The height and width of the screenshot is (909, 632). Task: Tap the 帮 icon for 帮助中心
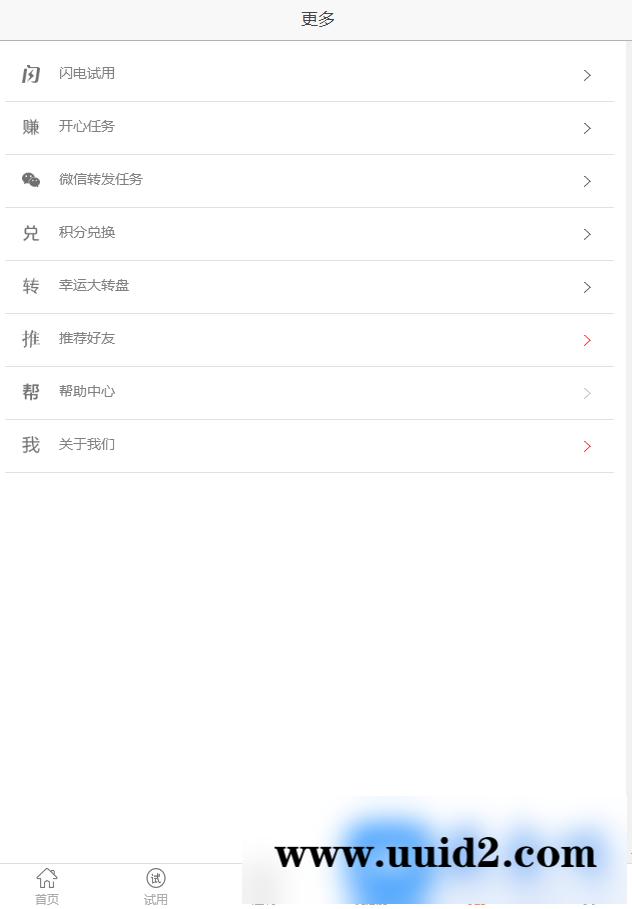click(30, 392)
